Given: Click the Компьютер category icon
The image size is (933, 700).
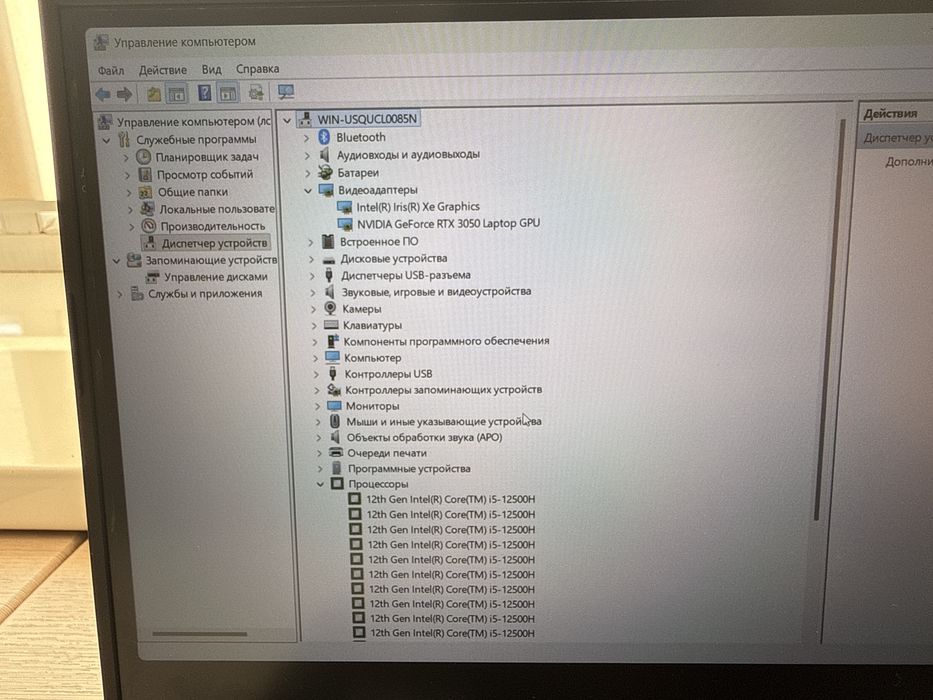Looking at the screenshot, I should pos(333,358).
